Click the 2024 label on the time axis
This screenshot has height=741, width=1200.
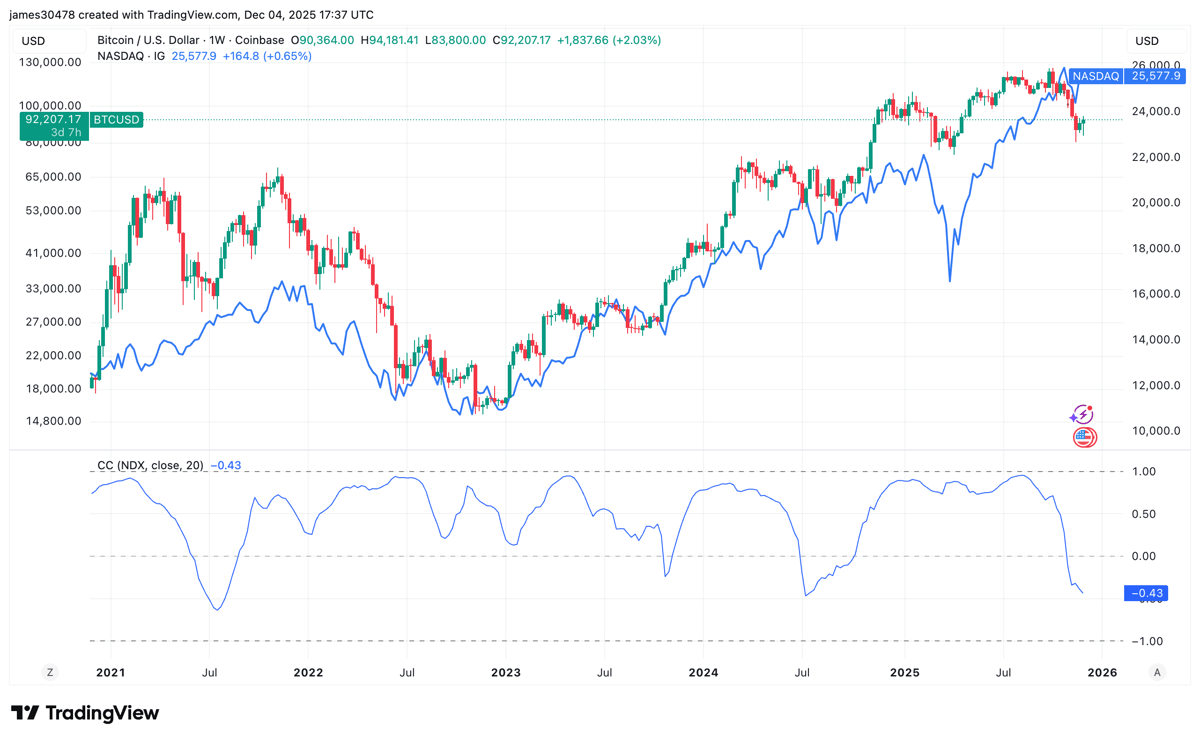click(x=703, y=672)
